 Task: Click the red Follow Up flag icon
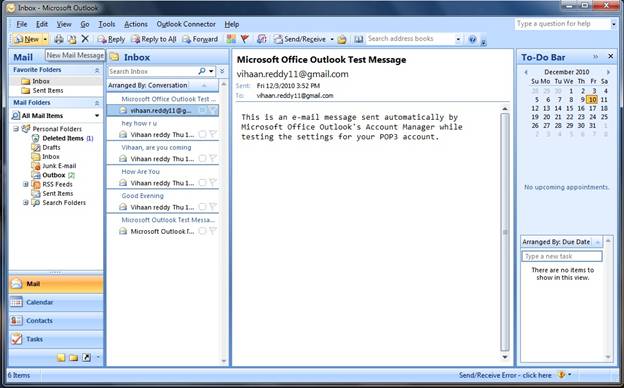point(245,39)
